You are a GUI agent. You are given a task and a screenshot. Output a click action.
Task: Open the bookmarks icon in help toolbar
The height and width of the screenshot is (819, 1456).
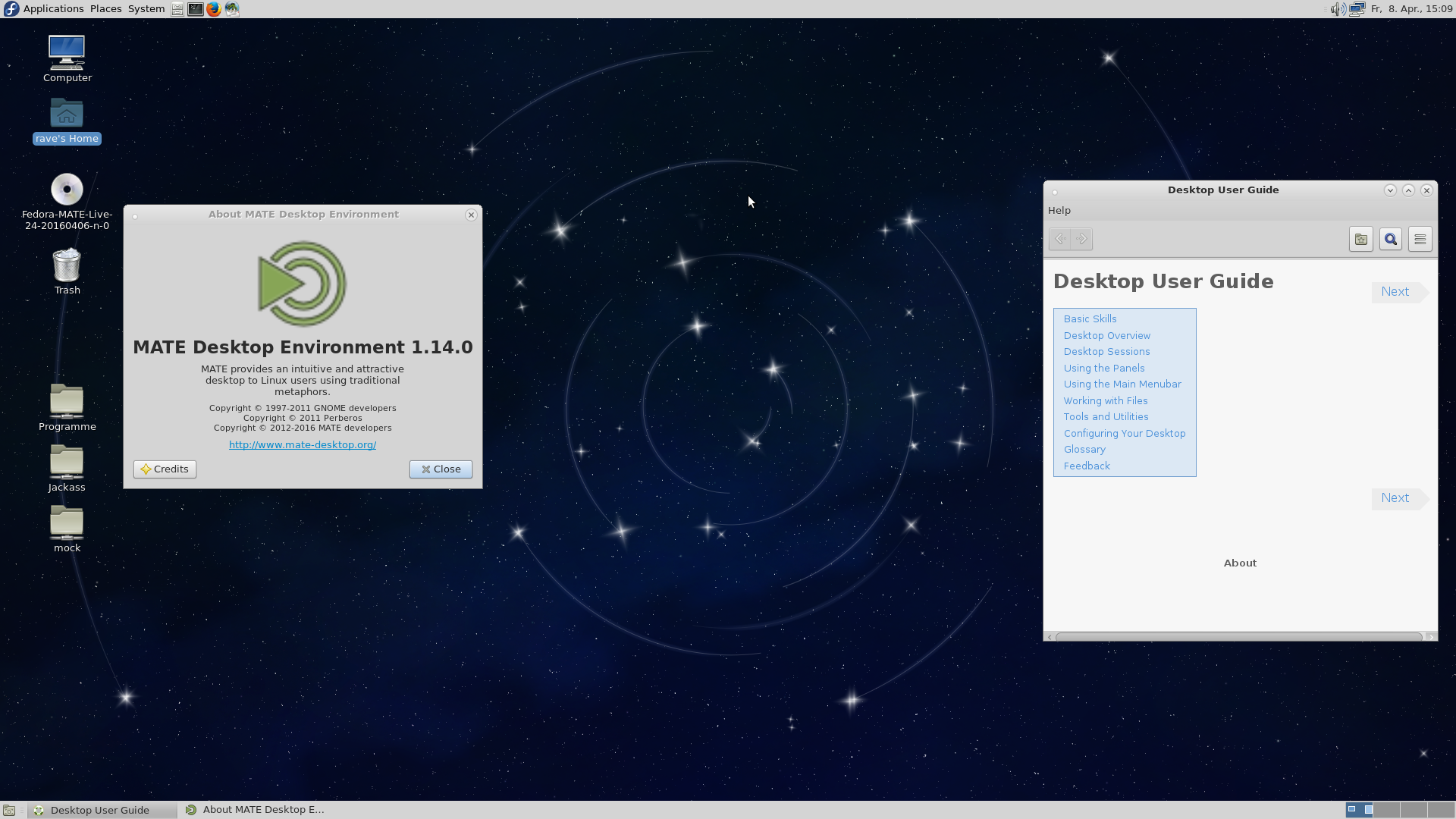pos(1360,240)
